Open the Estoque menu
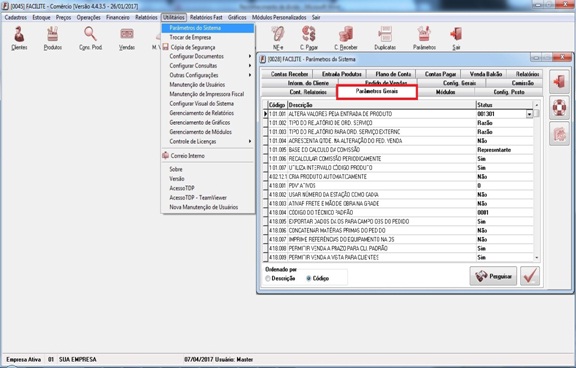This screenshot has height=368, width=576. click(x=41, y=17)
